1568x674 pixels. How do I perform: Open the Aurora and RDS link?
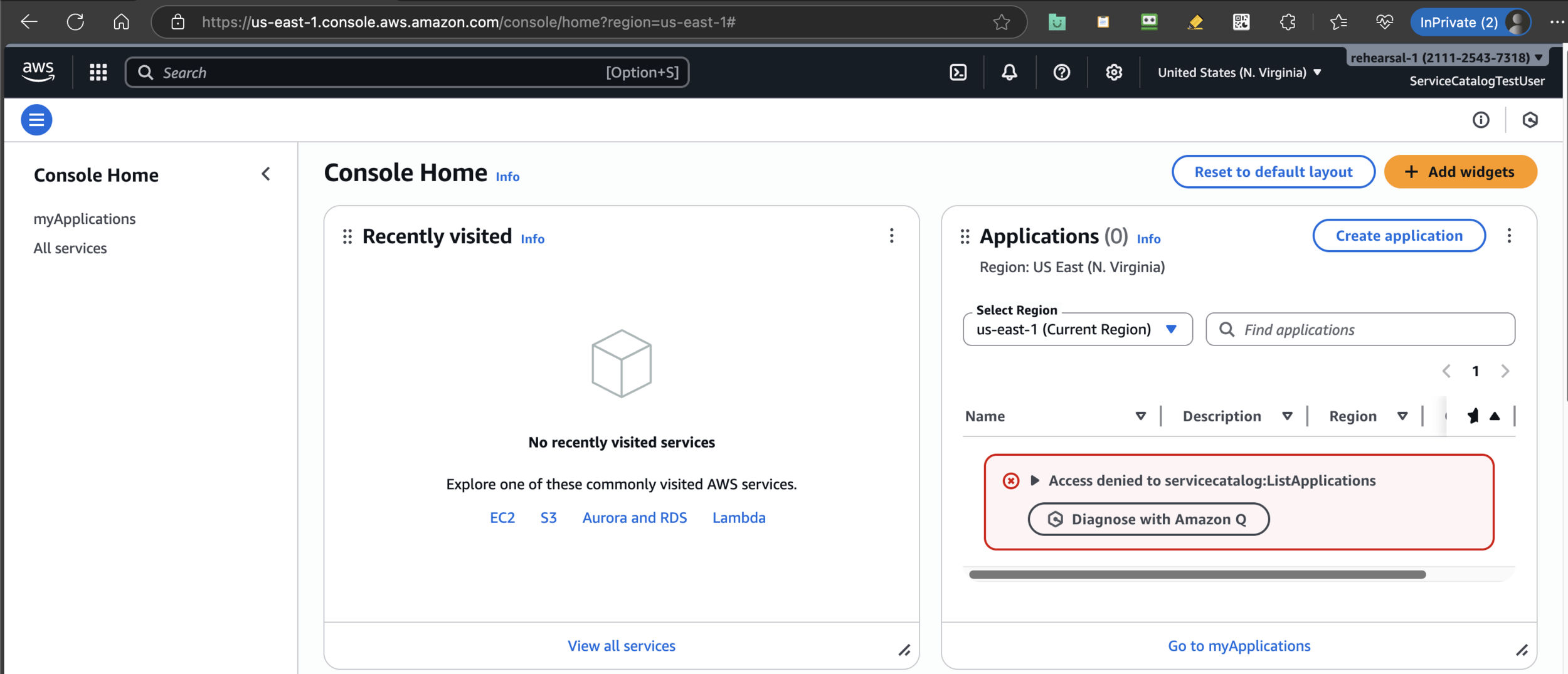tap(635, 518)
